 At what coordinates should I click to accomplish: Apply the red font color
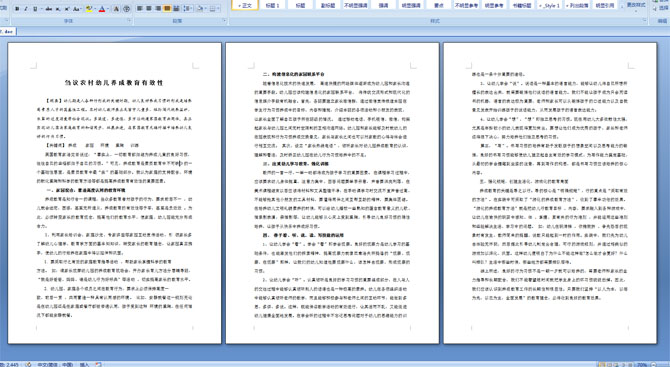click(102, 9)
